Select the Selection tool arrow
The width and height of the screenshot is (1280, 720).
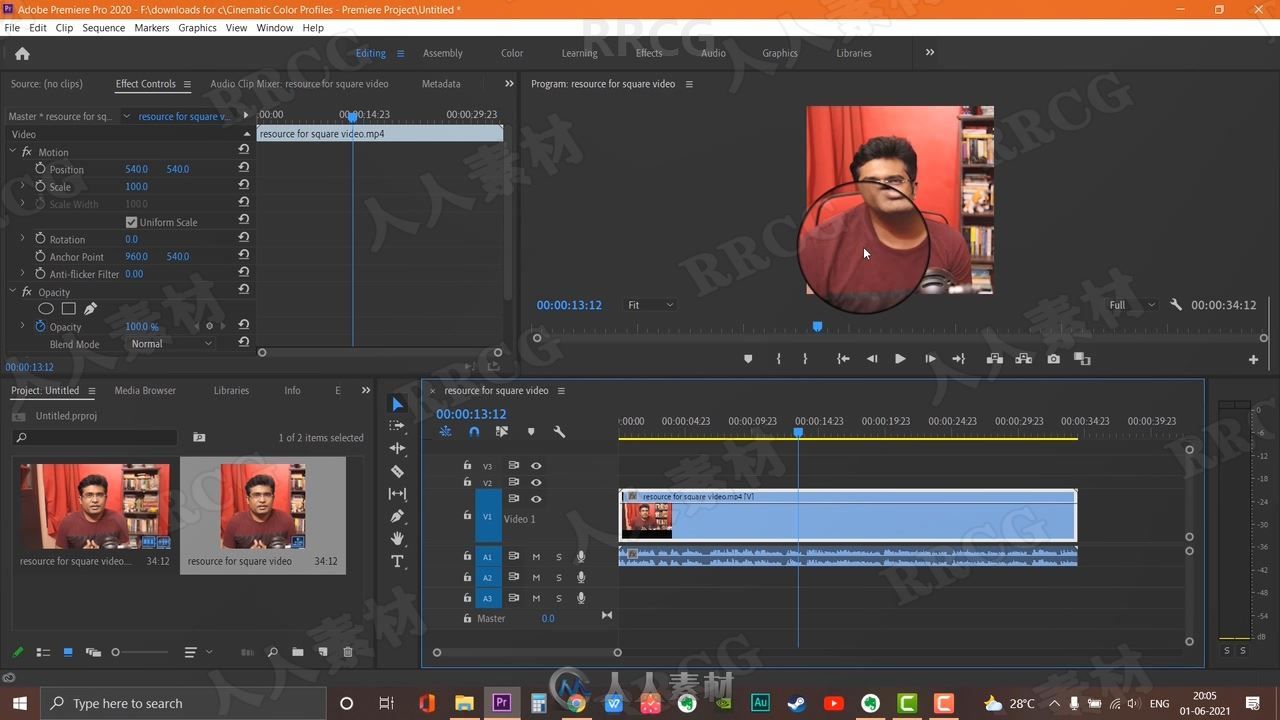coord(397,403)
